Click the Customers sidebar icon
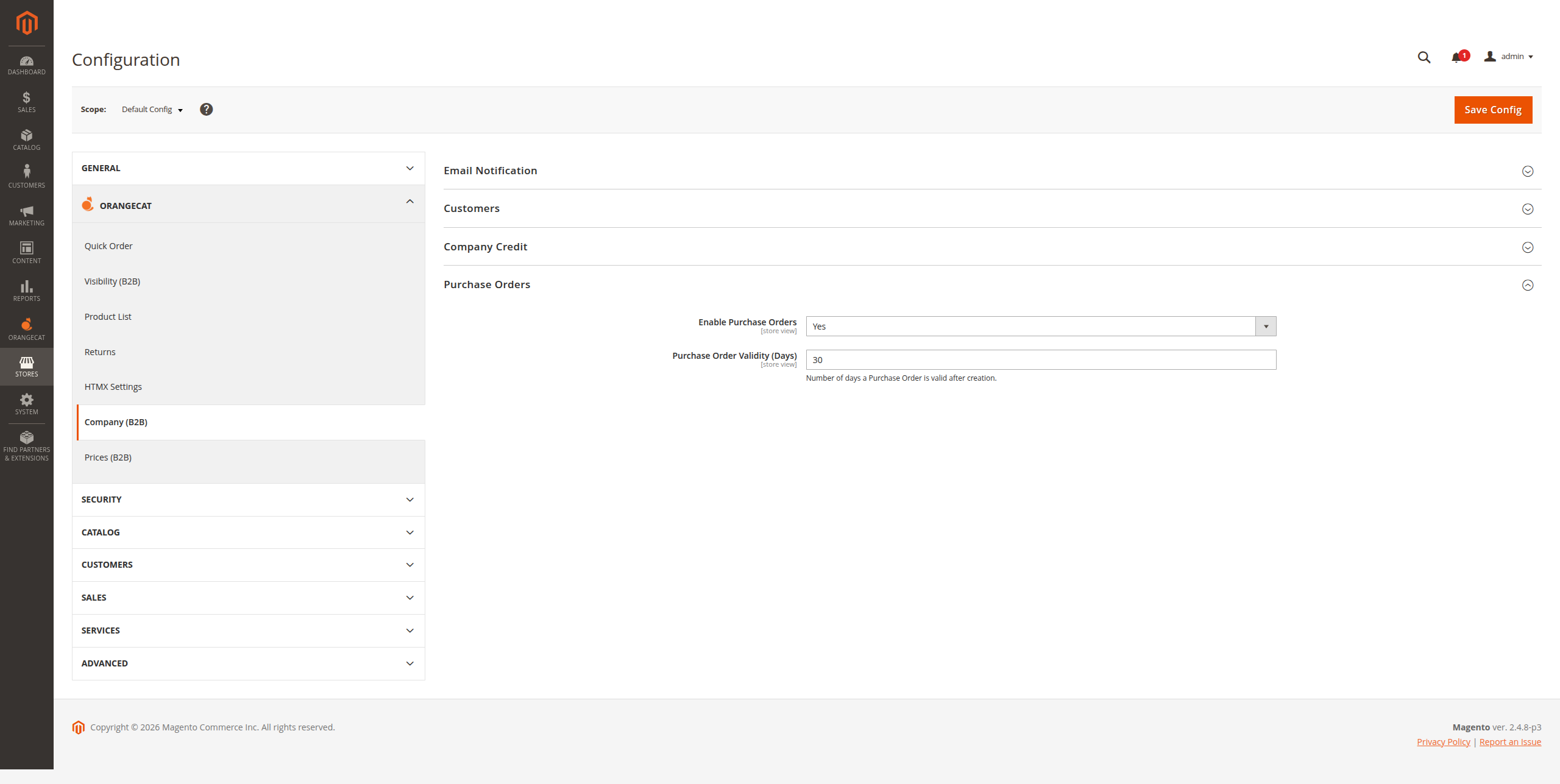This screenshot has width=1560, height=784. 26,175
